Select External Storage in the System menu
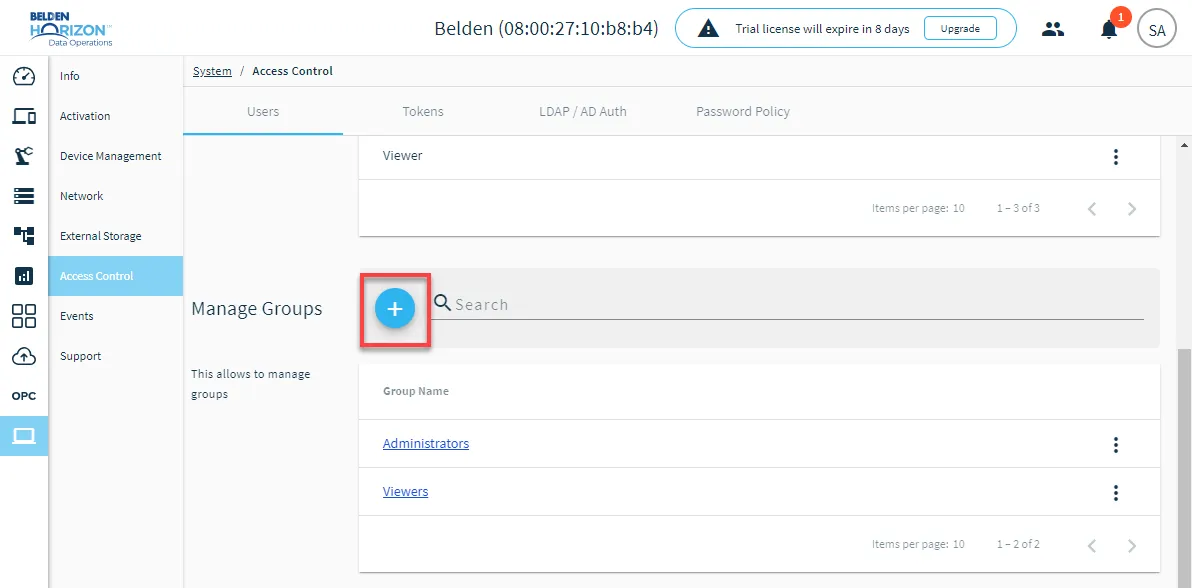 pyautogui.click(x=116, y=236)
